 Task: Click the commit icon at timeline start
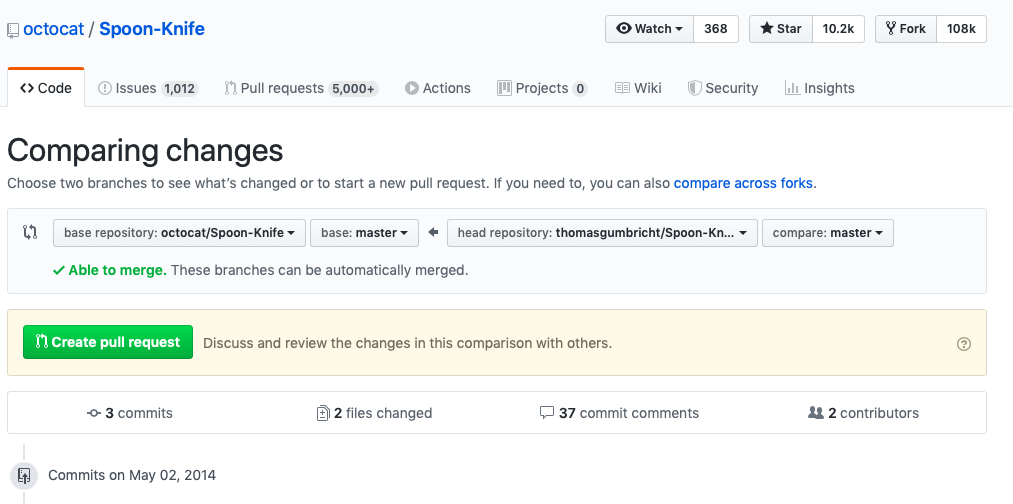tap(24, 475)
